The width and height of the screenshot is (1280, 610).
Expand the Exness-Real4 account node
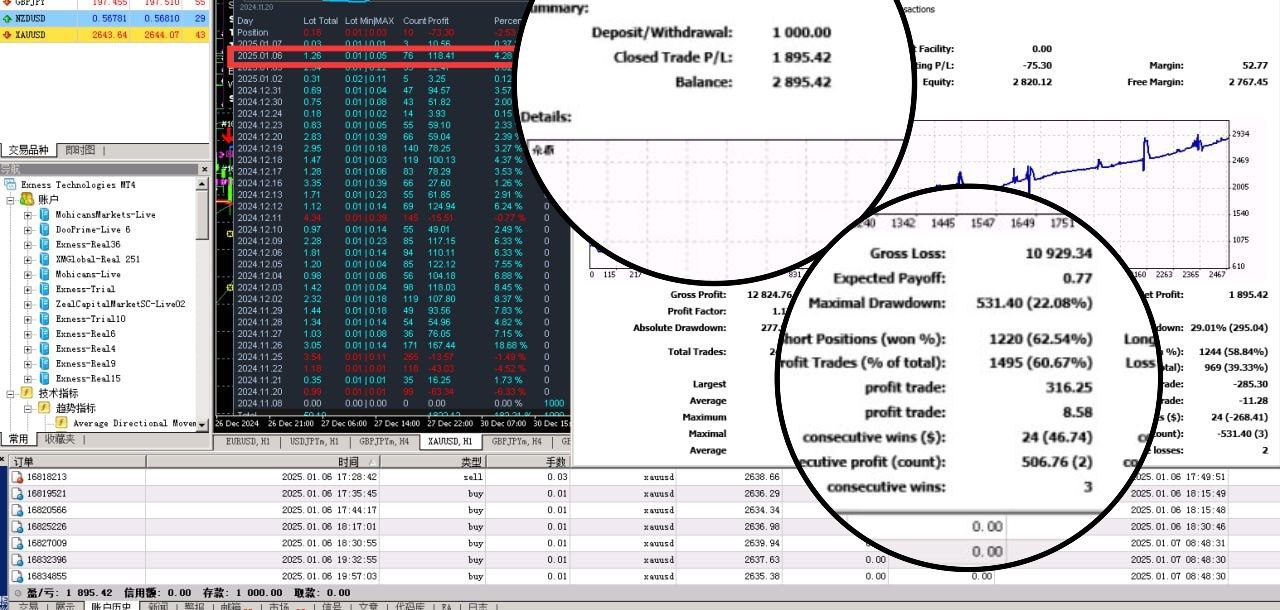pyautogui.click(x=28, y=349)
